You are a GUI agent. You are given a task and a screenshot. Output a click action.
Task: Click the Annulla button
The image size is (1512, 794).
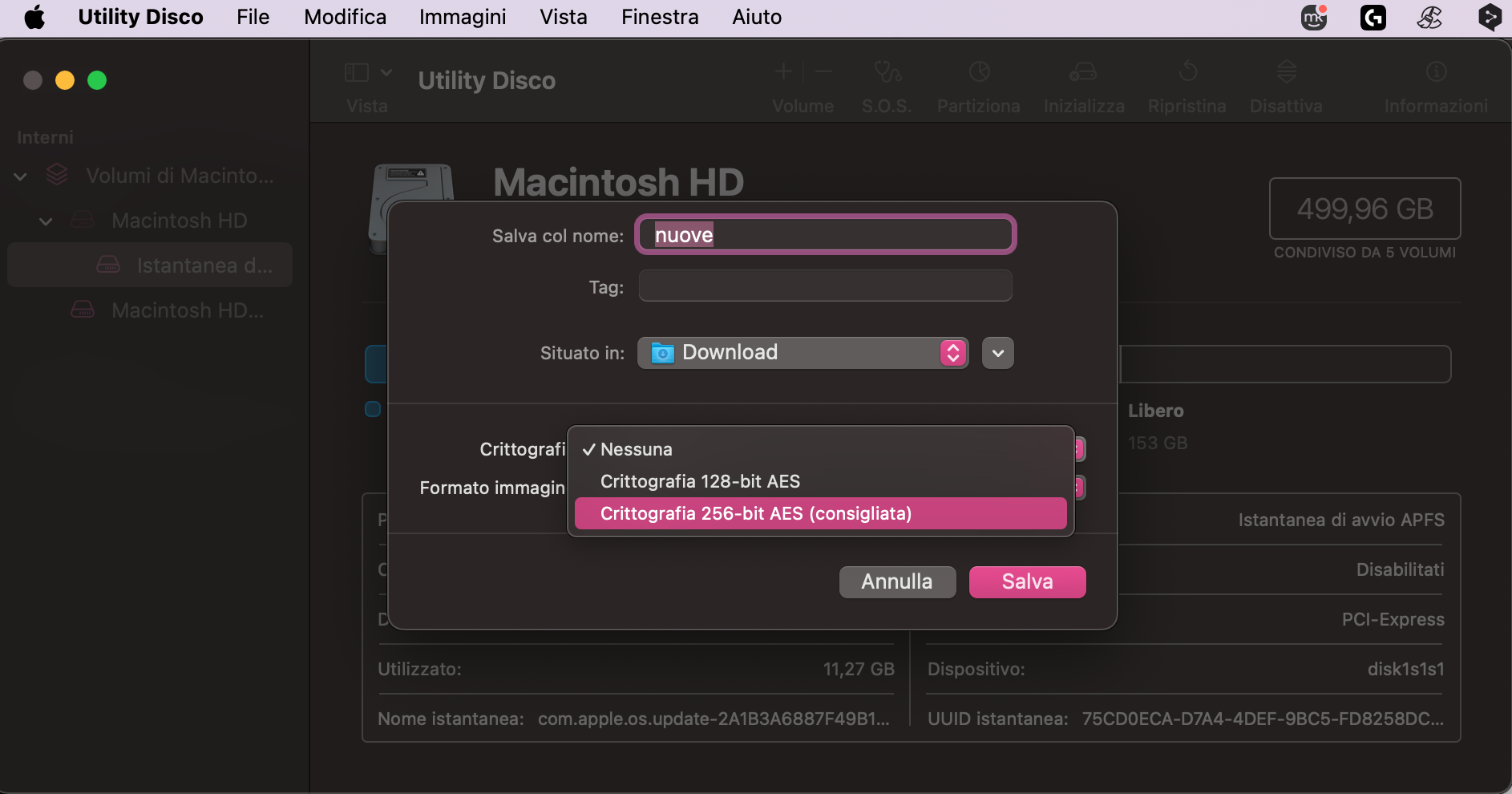(897, 582)
